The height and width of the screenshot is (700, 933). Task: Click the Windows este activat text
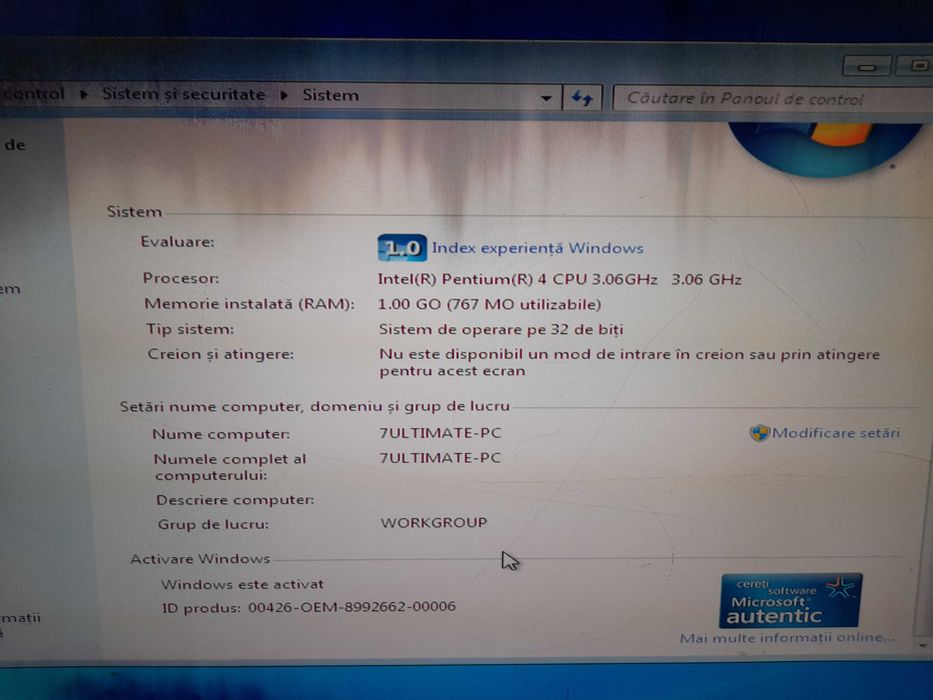[242, 585]
